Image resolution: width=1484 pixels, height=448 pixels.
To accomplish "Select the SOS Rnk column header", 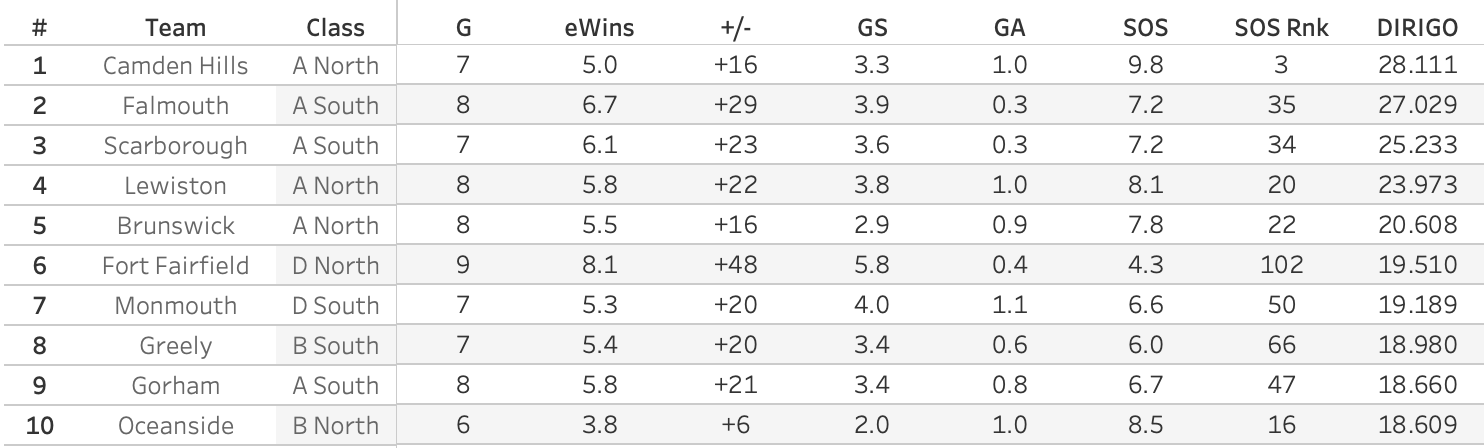I will tap(1281, 28).
